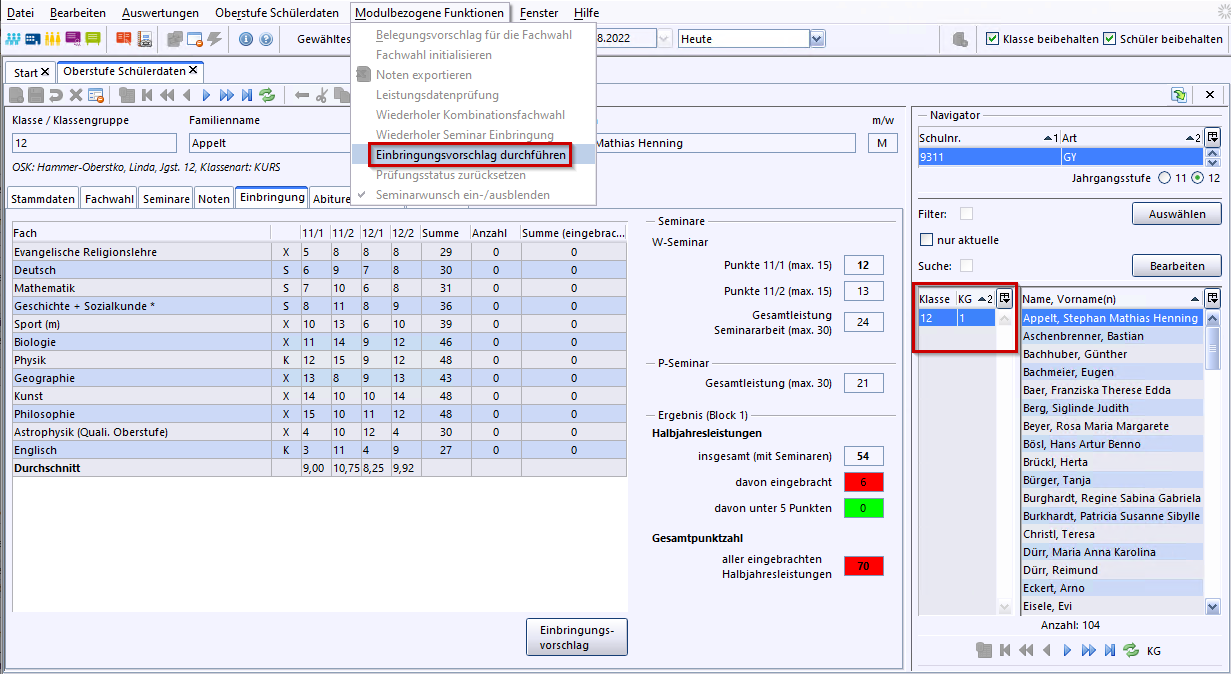Toggle the Suche checkbox
This screenshot has width=1231, height=674.
[966, 266]
